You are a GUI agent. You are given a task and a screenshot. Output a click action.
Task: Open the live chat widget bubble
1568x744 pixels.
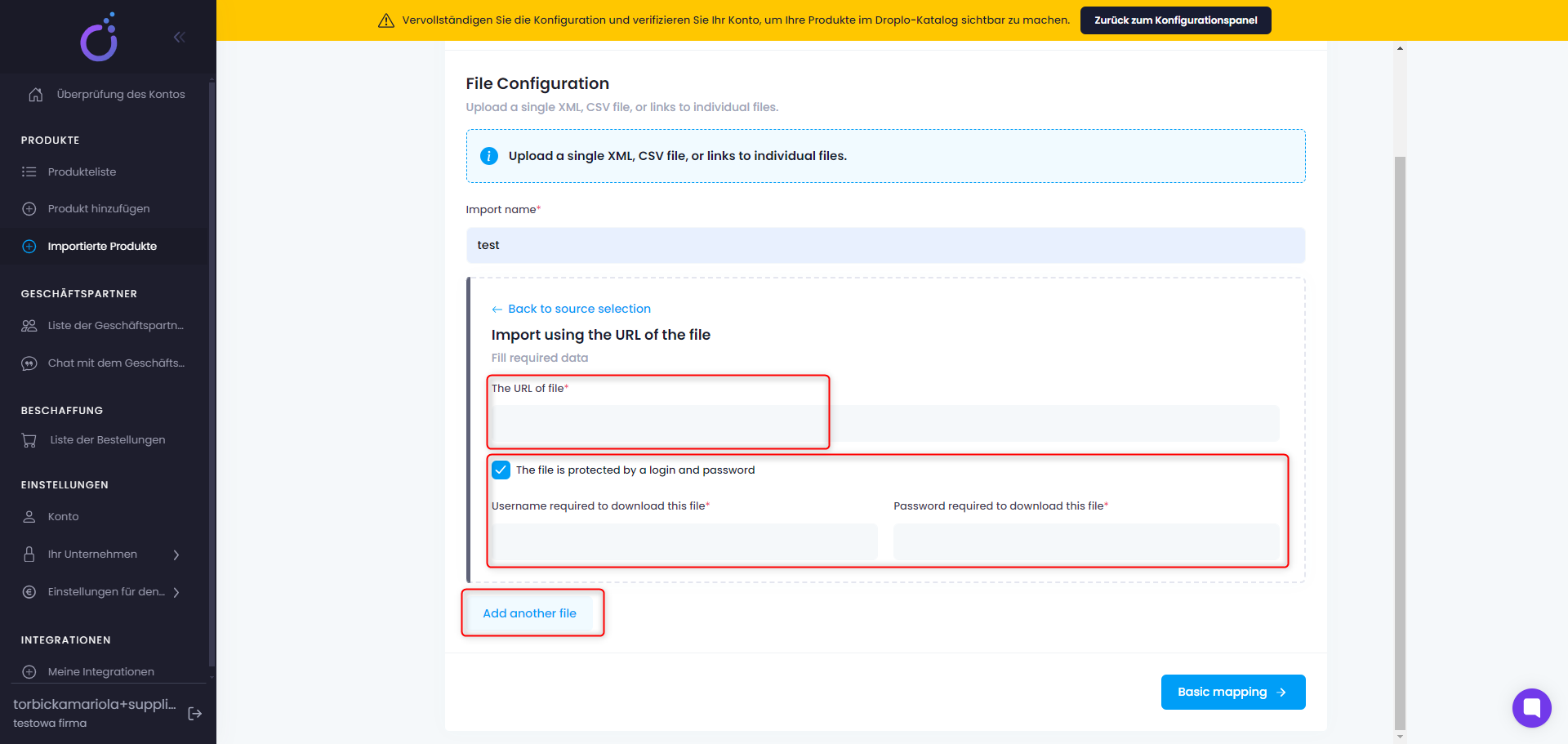1531,708
